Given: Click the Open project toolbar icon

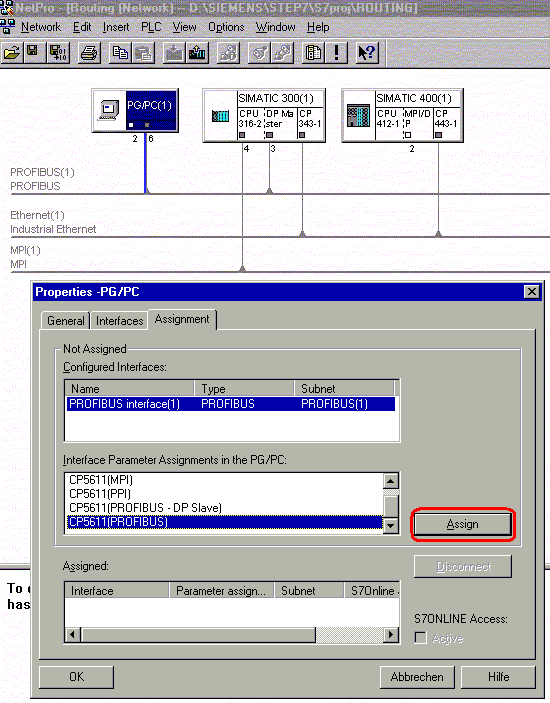Looking at the screenshot, I should click(12, 53).
